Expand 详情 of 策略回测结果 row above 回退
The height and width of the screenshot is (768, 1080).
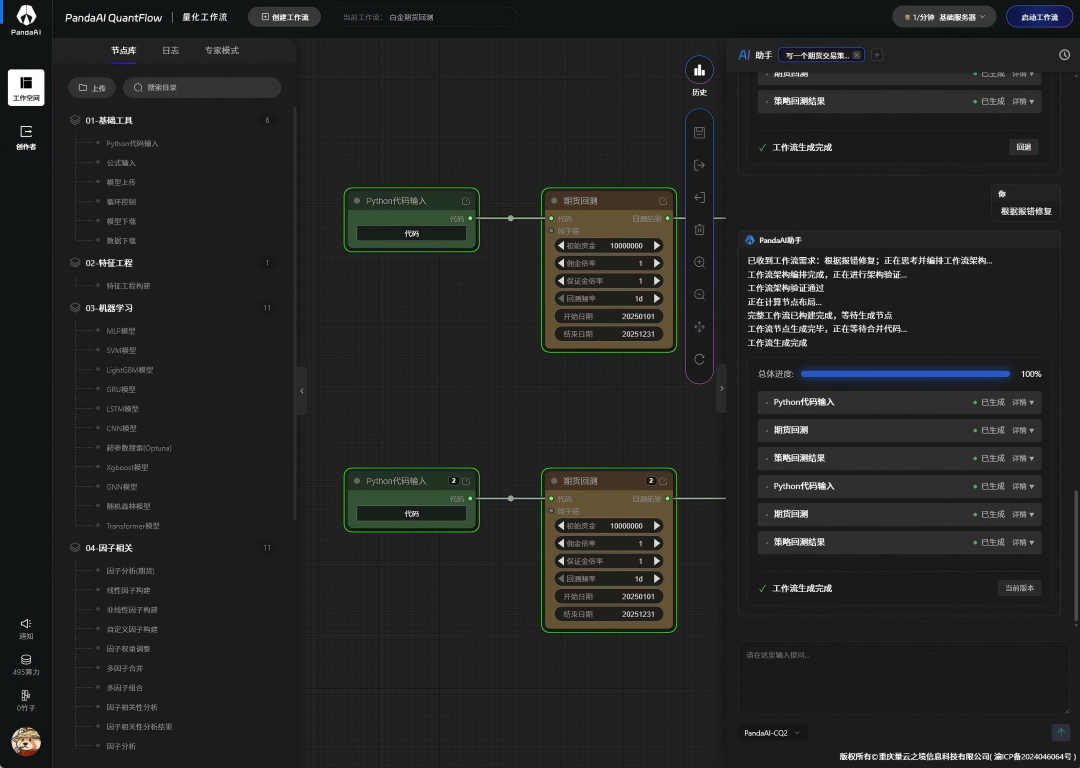click(x=1023, y=101)
